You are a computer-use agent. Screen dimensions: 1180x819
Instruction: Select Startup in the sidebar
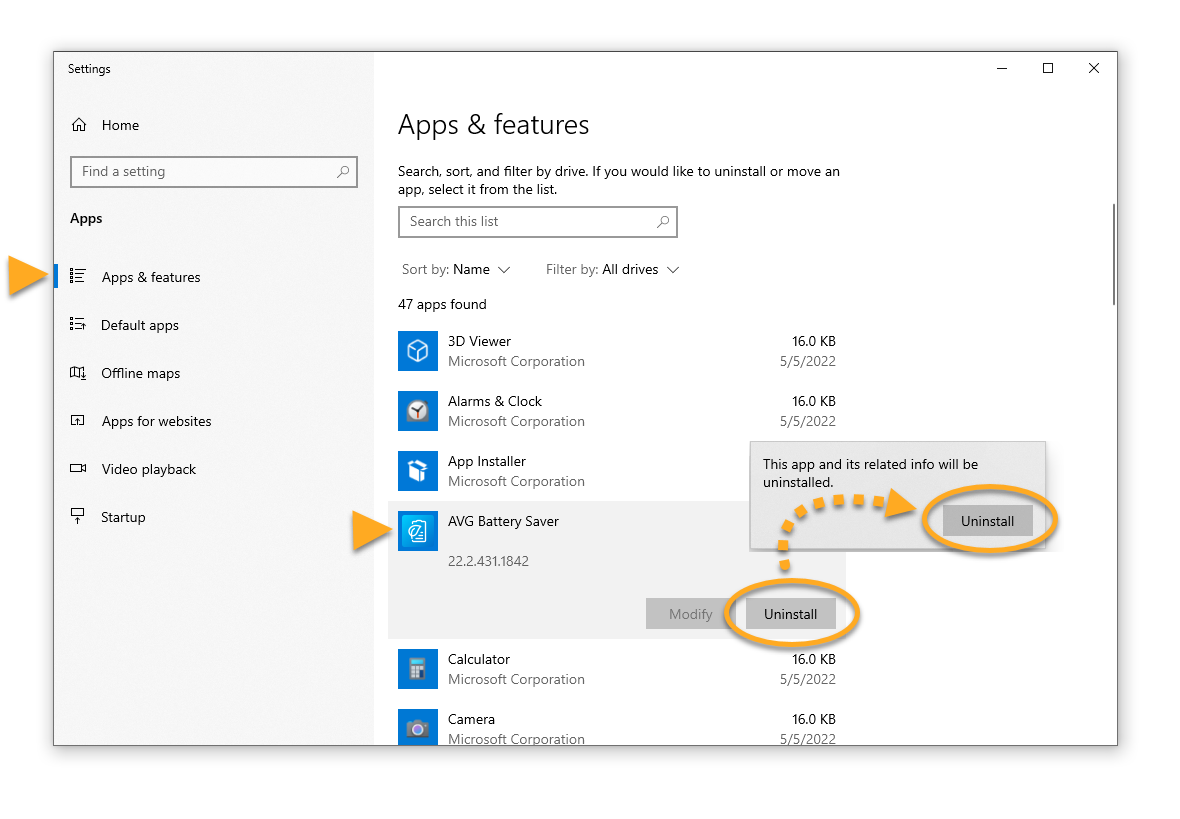point(123,517)
